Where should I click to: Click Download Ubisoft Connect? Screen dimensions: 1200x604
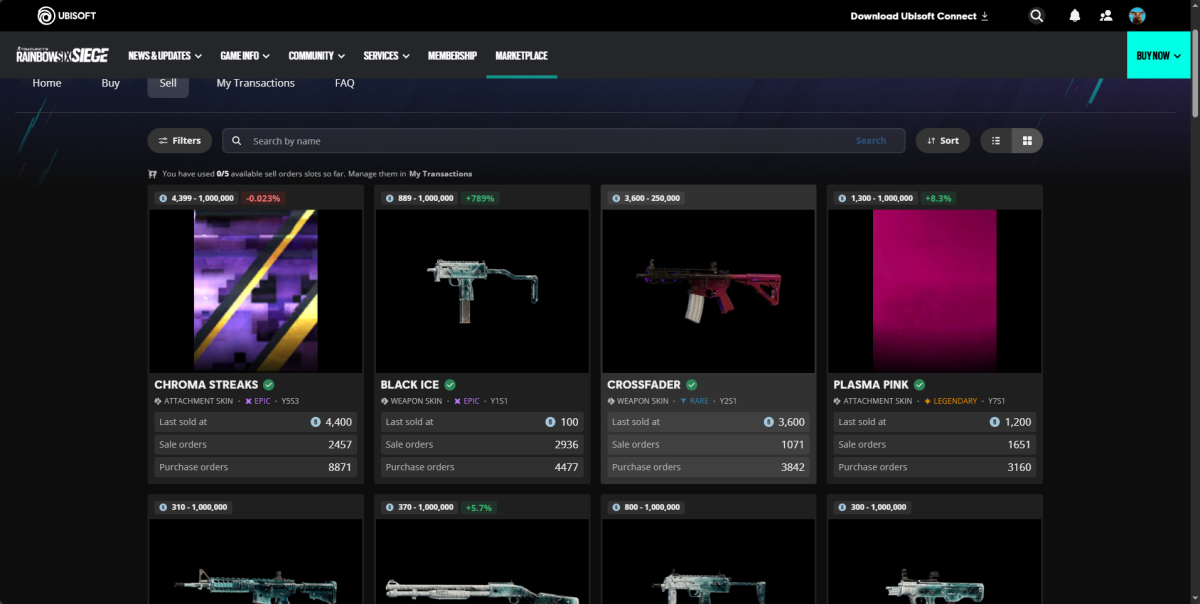click(x=919, y=16)
